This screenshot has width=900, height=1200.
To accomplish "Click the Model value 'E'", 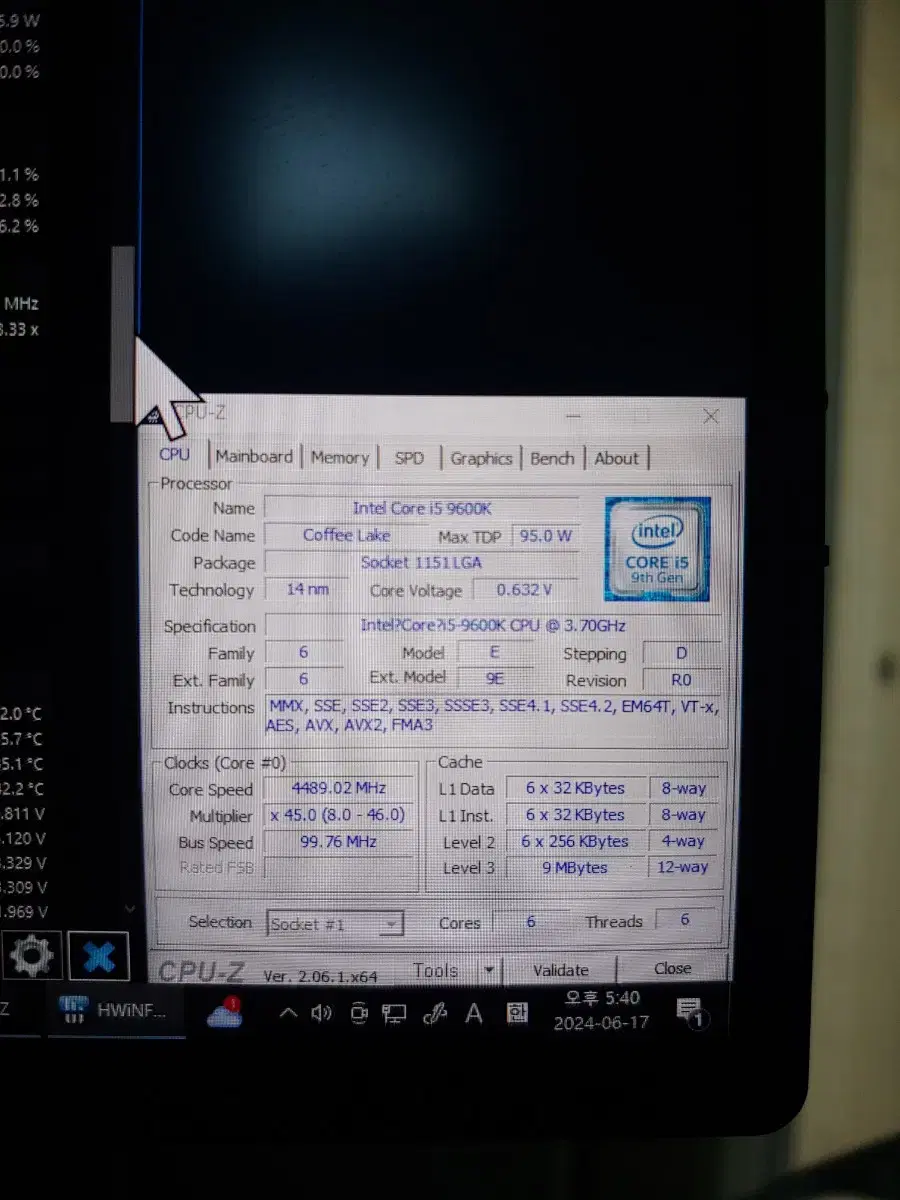I will 494,653.
